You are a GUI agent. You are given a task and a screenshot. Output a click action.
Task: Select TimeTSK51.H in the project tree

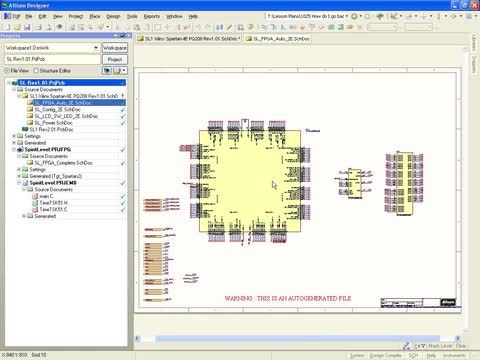[53, 203]
